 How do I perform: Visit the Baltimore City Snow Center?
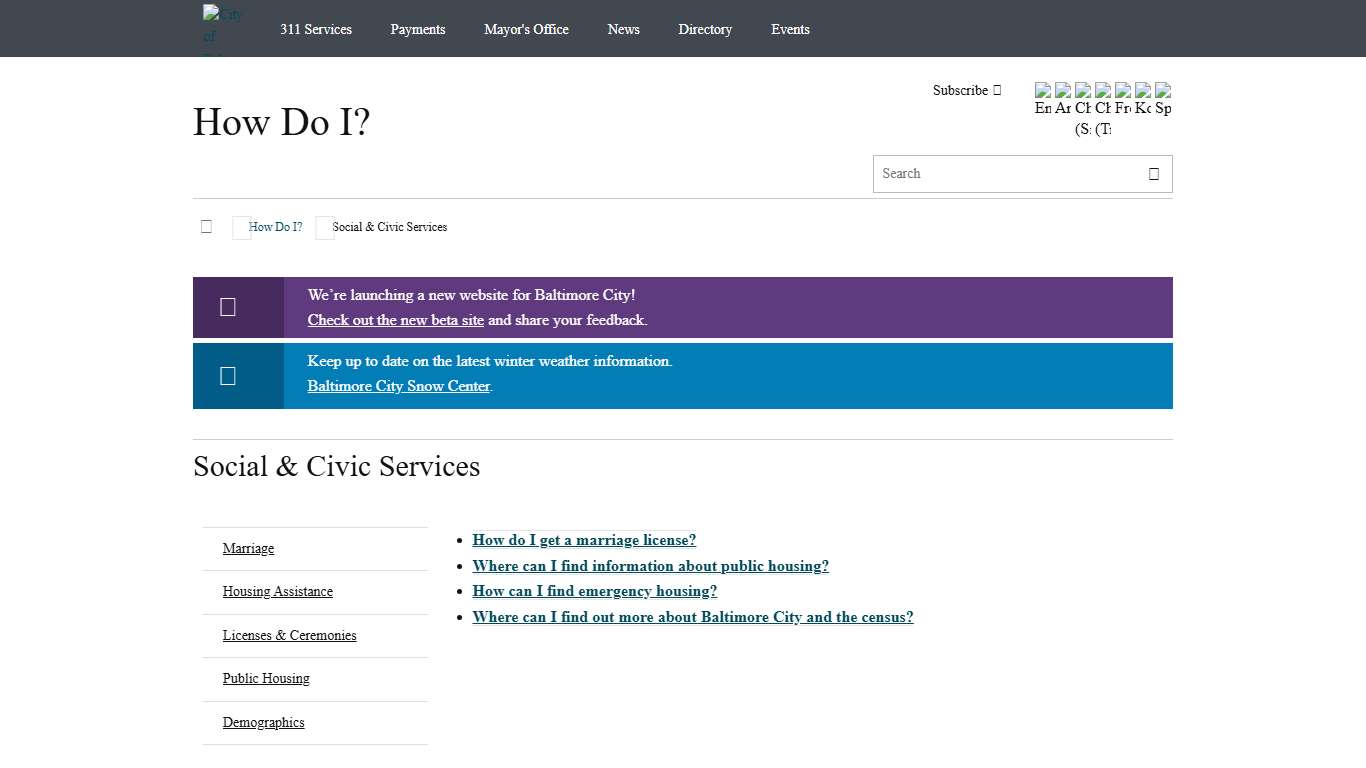click(x=398, y=386)
